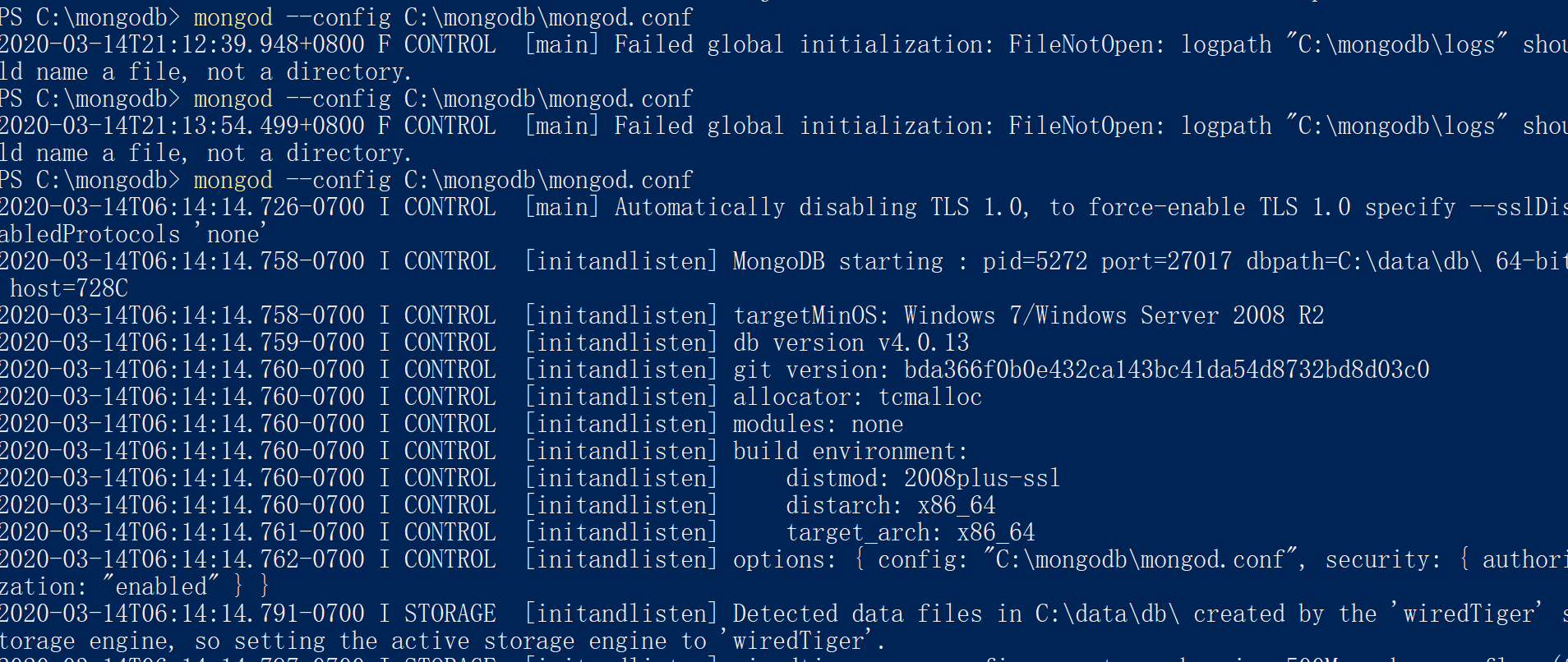
Task: Click the first prompt's 'mongod' command
Action: (233, 18)
